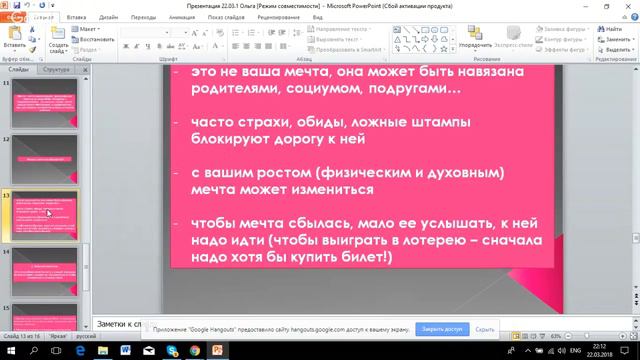
Task: Open the Переходы ribbon tab
Action: coord(143,18)
